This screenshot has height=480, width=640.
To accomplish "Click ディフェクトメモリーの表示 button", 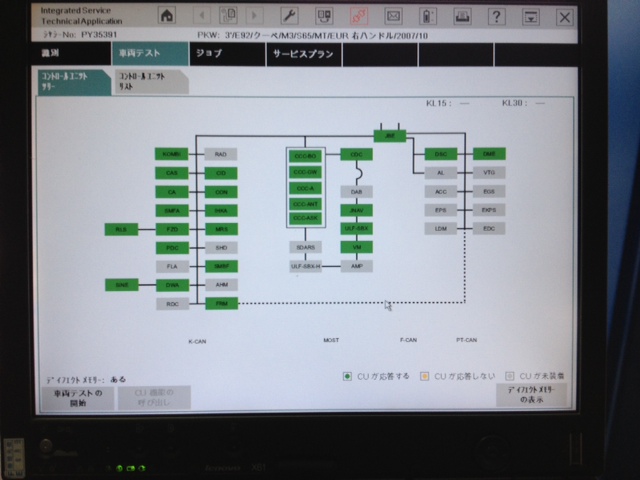I will [x=531, y=395].
